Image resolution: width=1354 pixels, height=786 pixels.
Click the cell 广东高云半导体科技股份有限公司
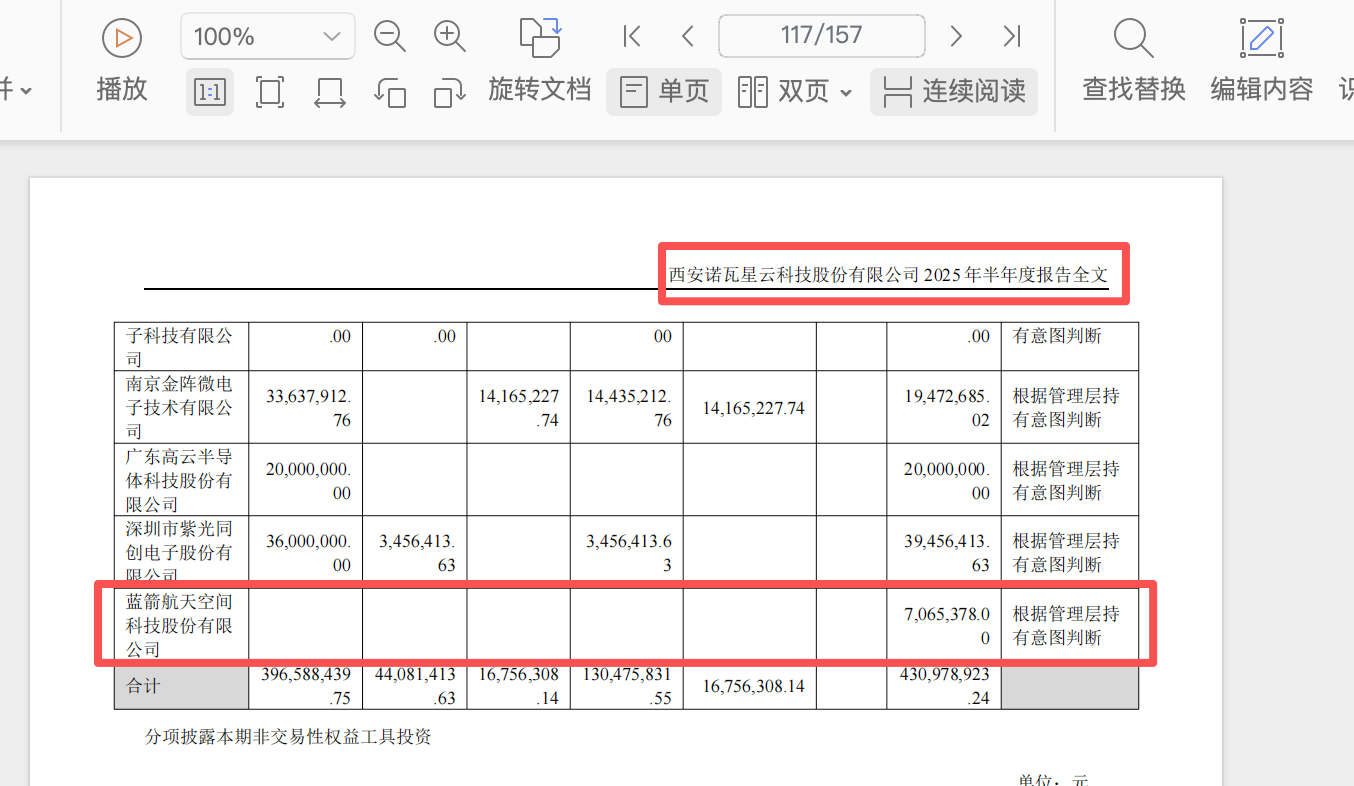tap(181, 480)
